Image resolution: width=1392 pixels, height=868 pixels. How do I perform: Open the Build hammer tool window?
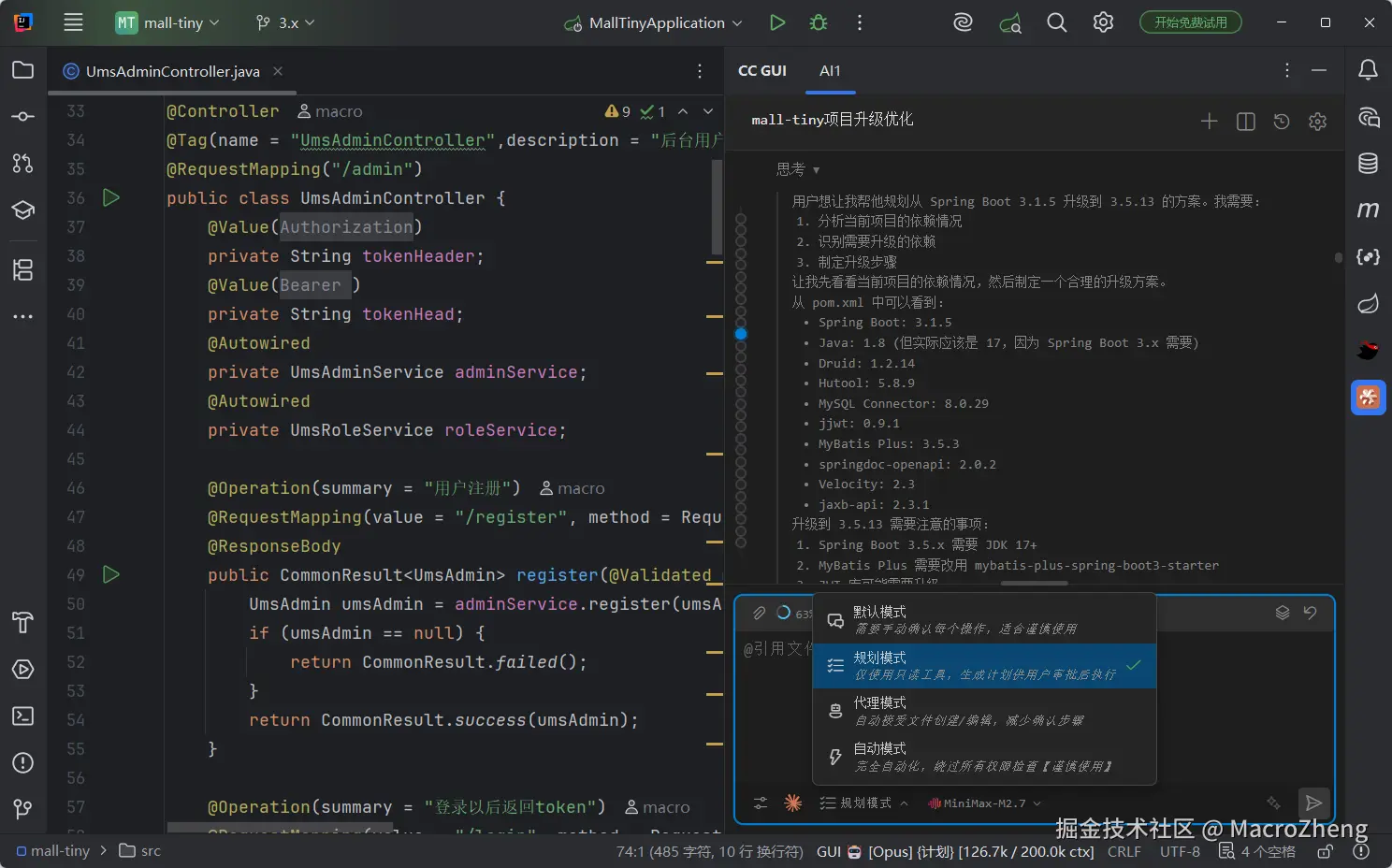click(23, 622)
